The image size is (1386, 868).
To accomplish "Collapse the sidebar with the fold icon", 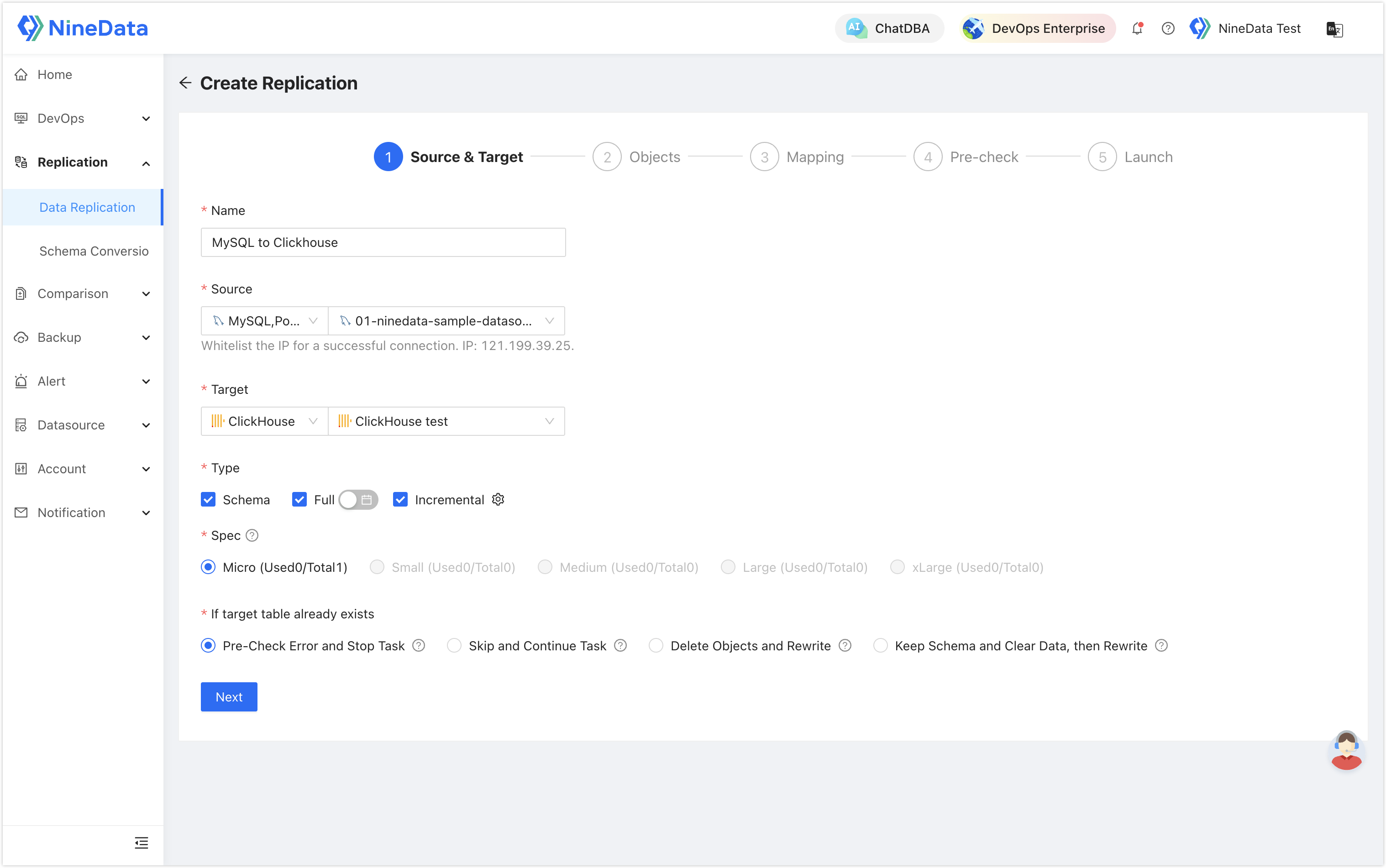I will [141, 843].
